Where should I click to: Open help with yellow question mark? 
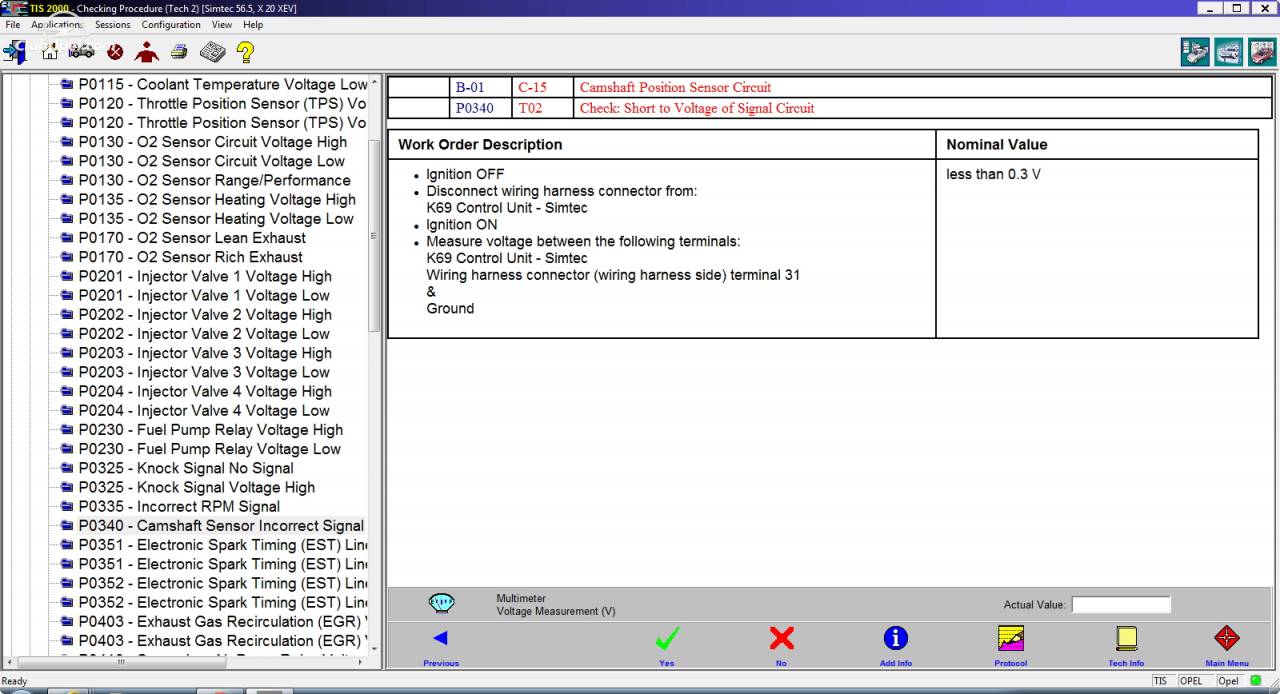point(245,52)
